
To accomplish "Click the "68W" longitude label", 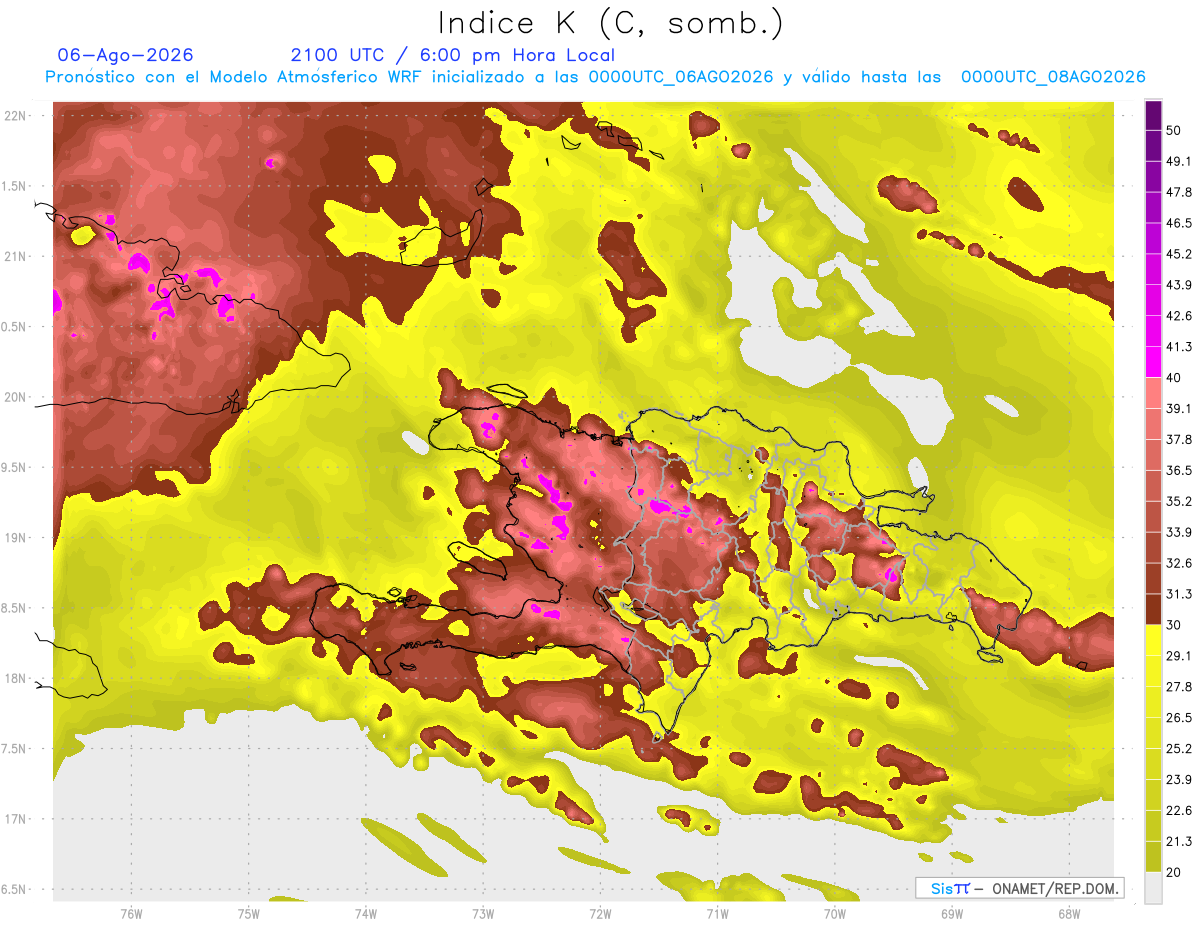I will (1069, 914).
